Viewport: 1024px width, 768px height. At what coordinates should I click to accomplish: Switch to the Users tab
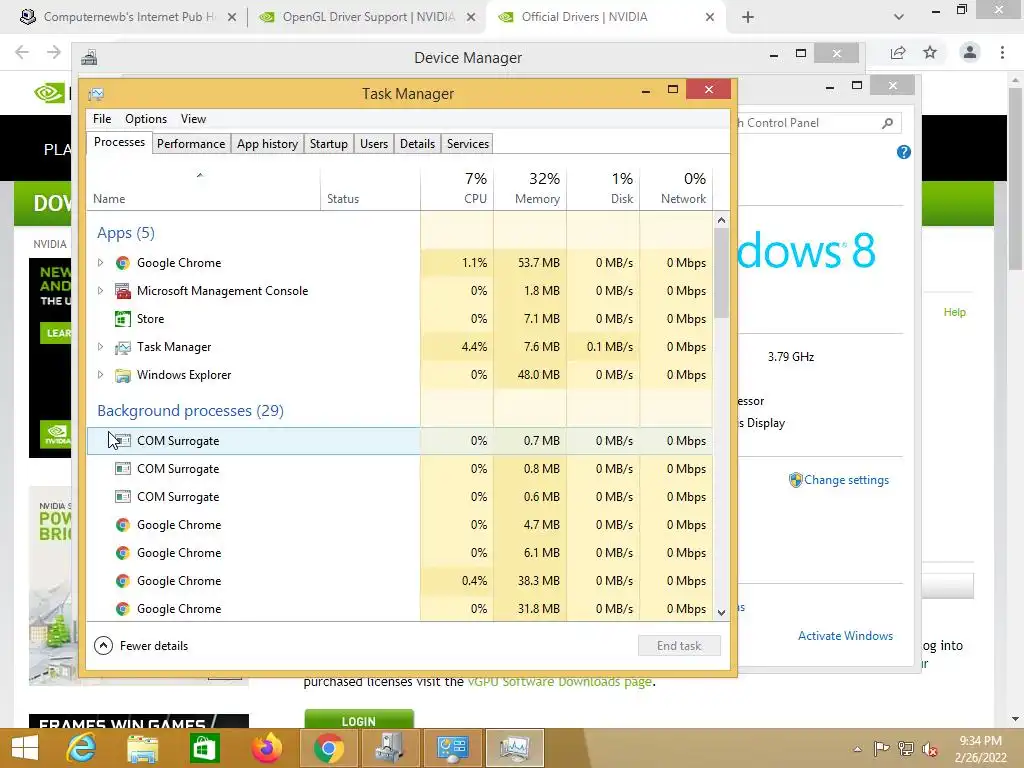(374, 144)
